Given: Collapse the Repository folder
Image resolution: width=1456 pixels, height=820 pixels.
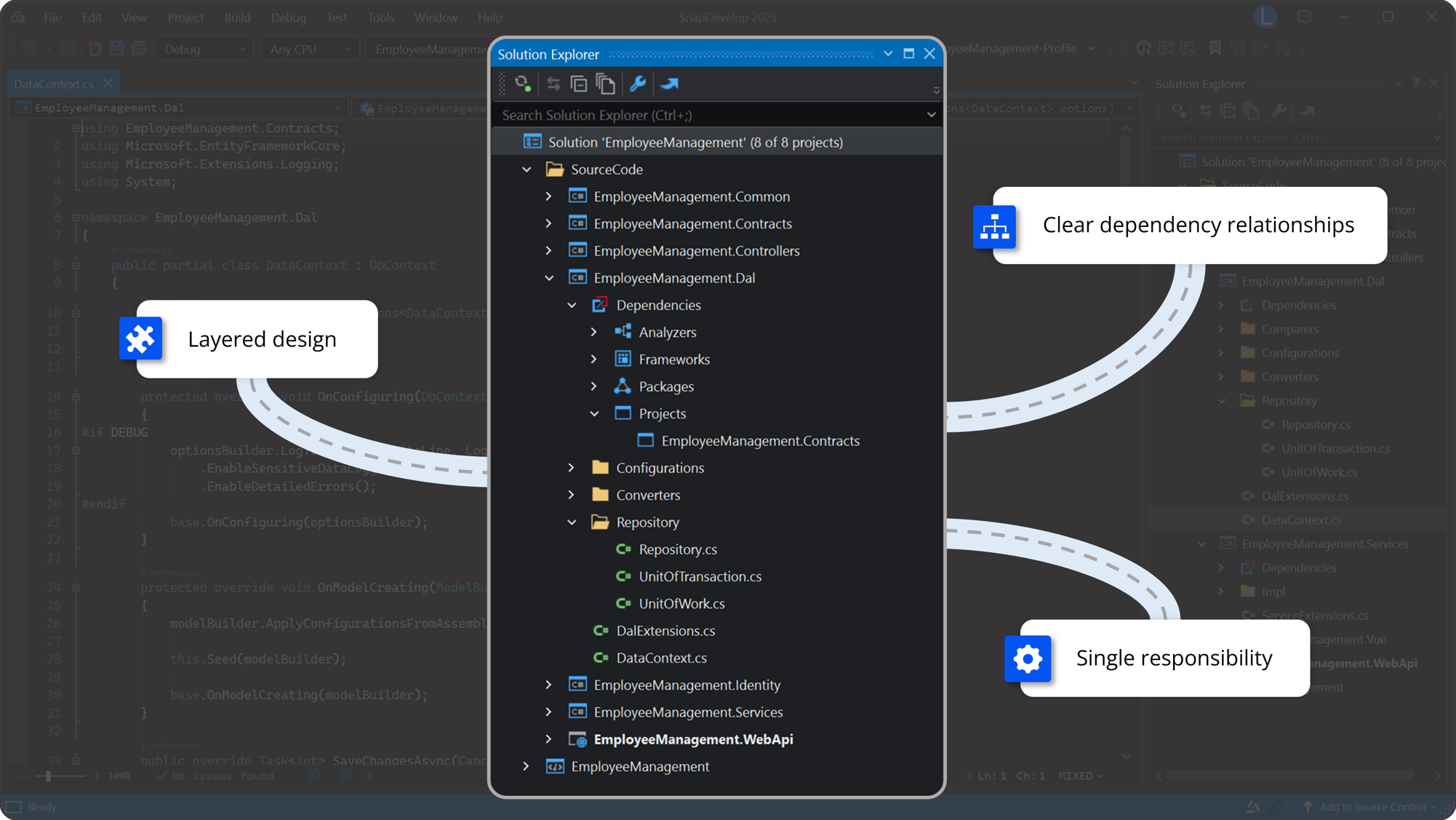Looking at the screenshot, I should 572,522.
